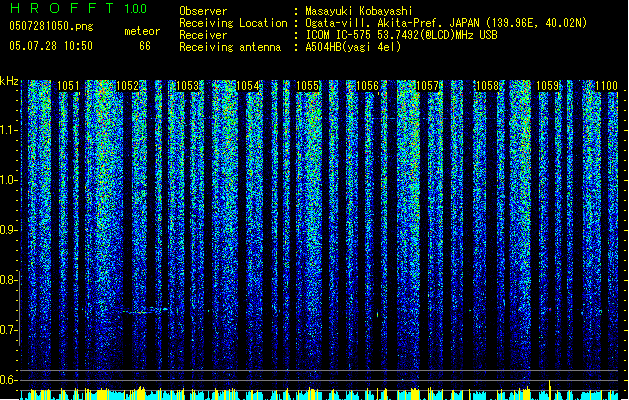Click the Receiving Location value Ogata-vill. Akita-Pref.

[375, 23]
